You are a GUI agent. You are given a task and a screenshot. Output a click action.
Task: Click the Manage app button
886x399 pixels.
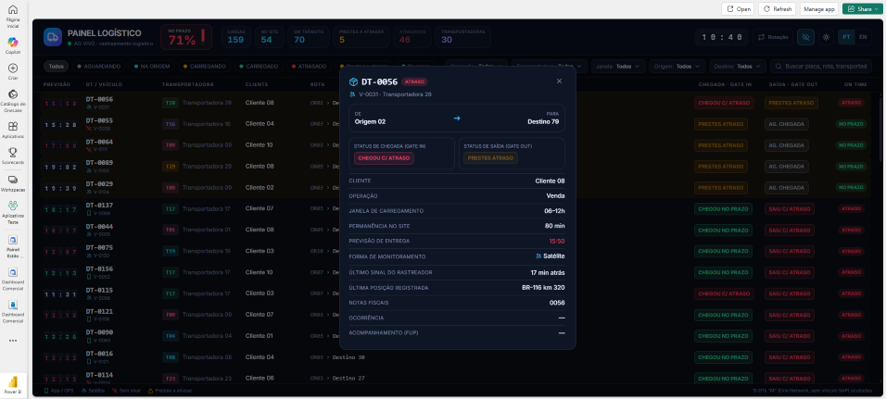click(x=819, y=9)
